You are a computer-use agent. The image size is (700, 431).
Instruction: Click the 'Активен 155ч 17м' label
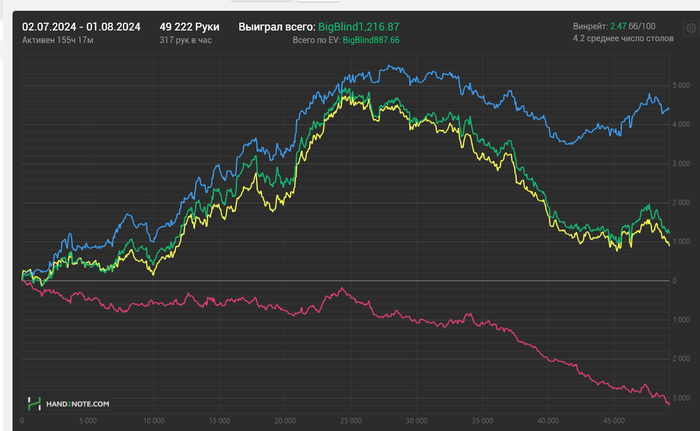(58, 40)
